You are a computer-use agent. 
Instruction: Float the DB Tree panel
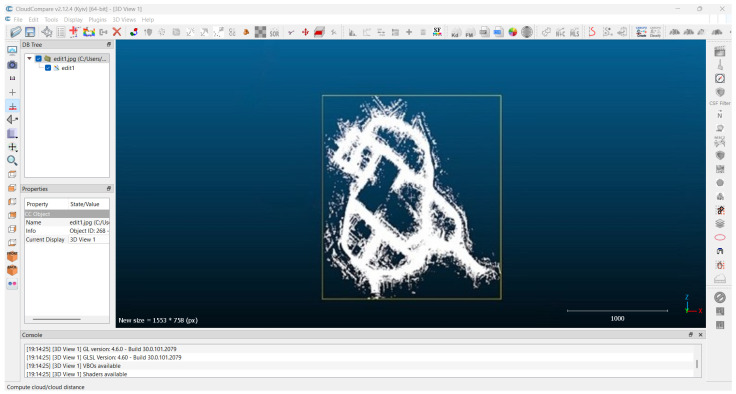point(109,44)
